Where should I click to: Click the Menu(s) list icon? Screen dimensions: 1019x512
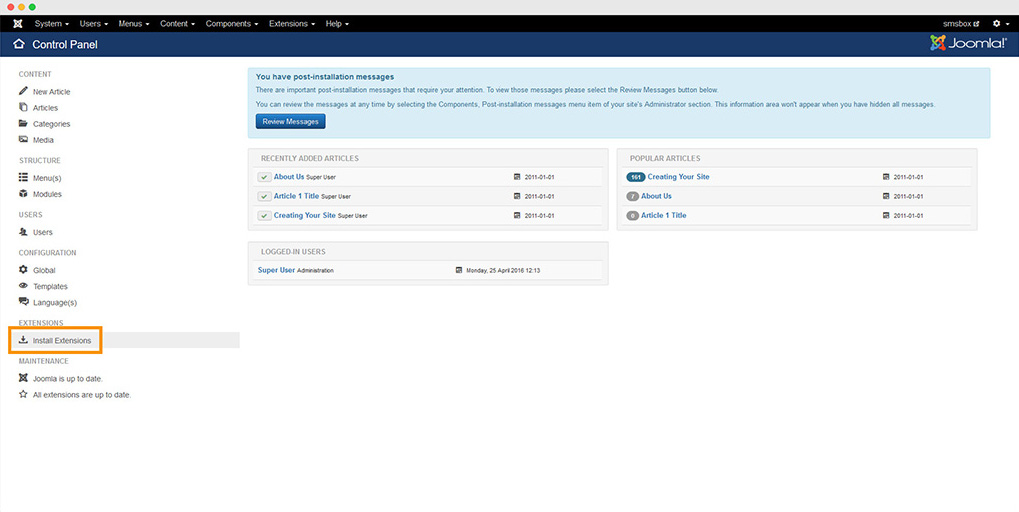coord(23,177)
